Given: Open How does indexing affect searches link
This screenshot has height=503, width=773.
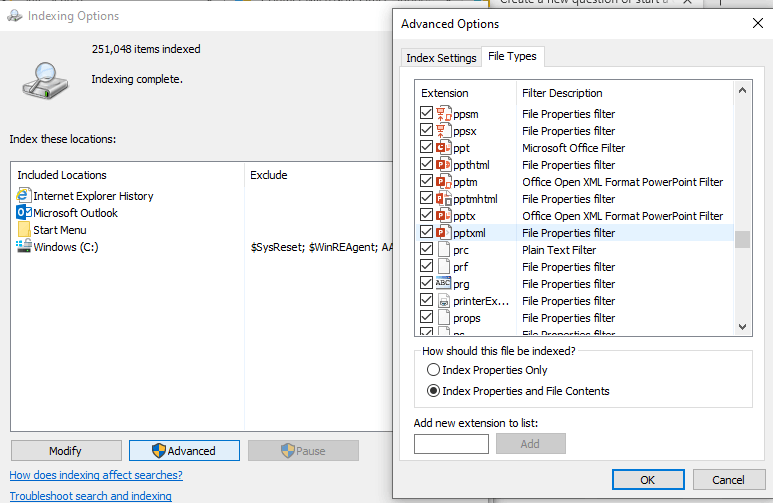Looking at the screenshot, I should tap(96, 475).
